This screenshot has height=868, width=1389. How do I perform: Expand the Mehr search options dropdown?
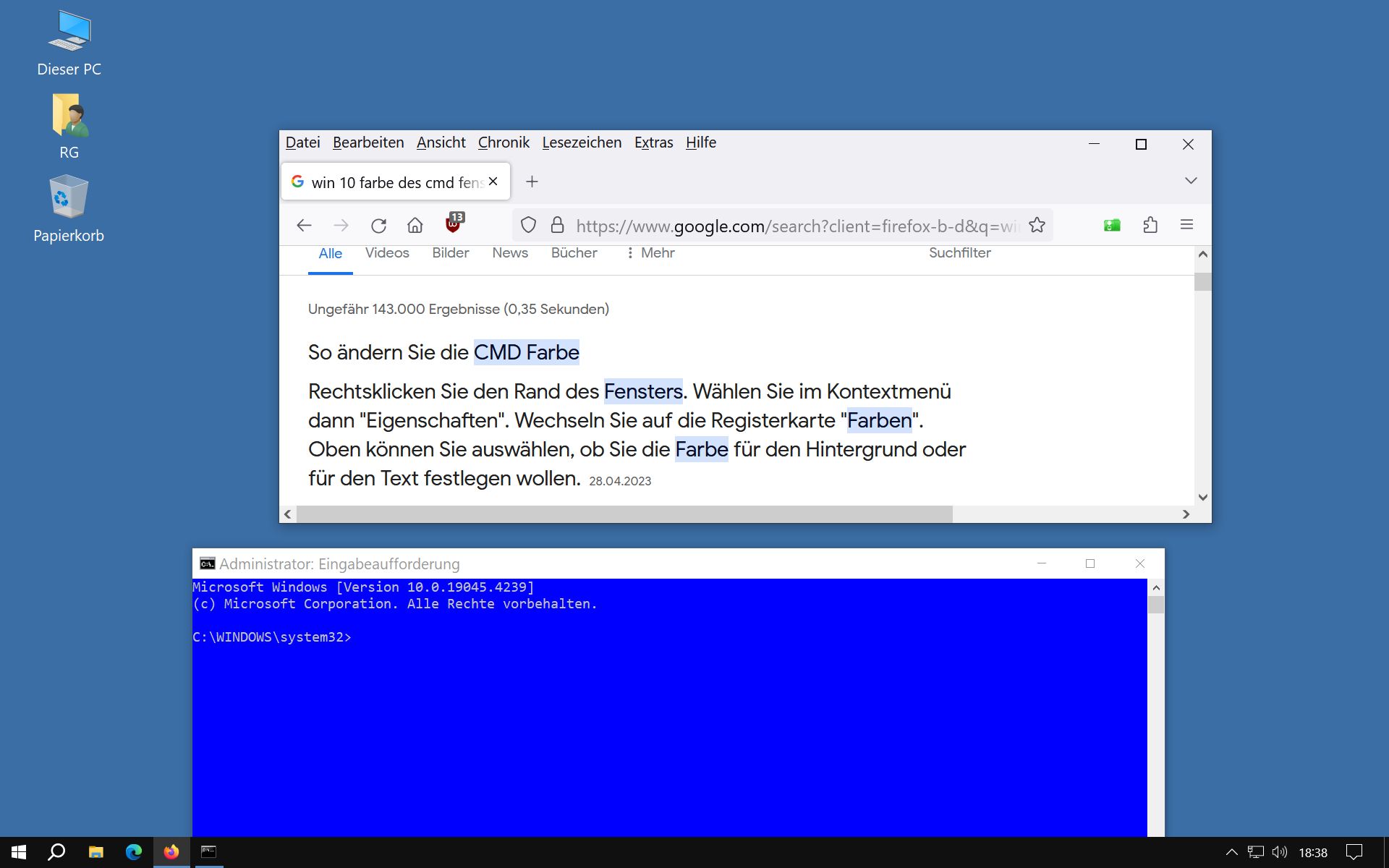click(650, 253)
